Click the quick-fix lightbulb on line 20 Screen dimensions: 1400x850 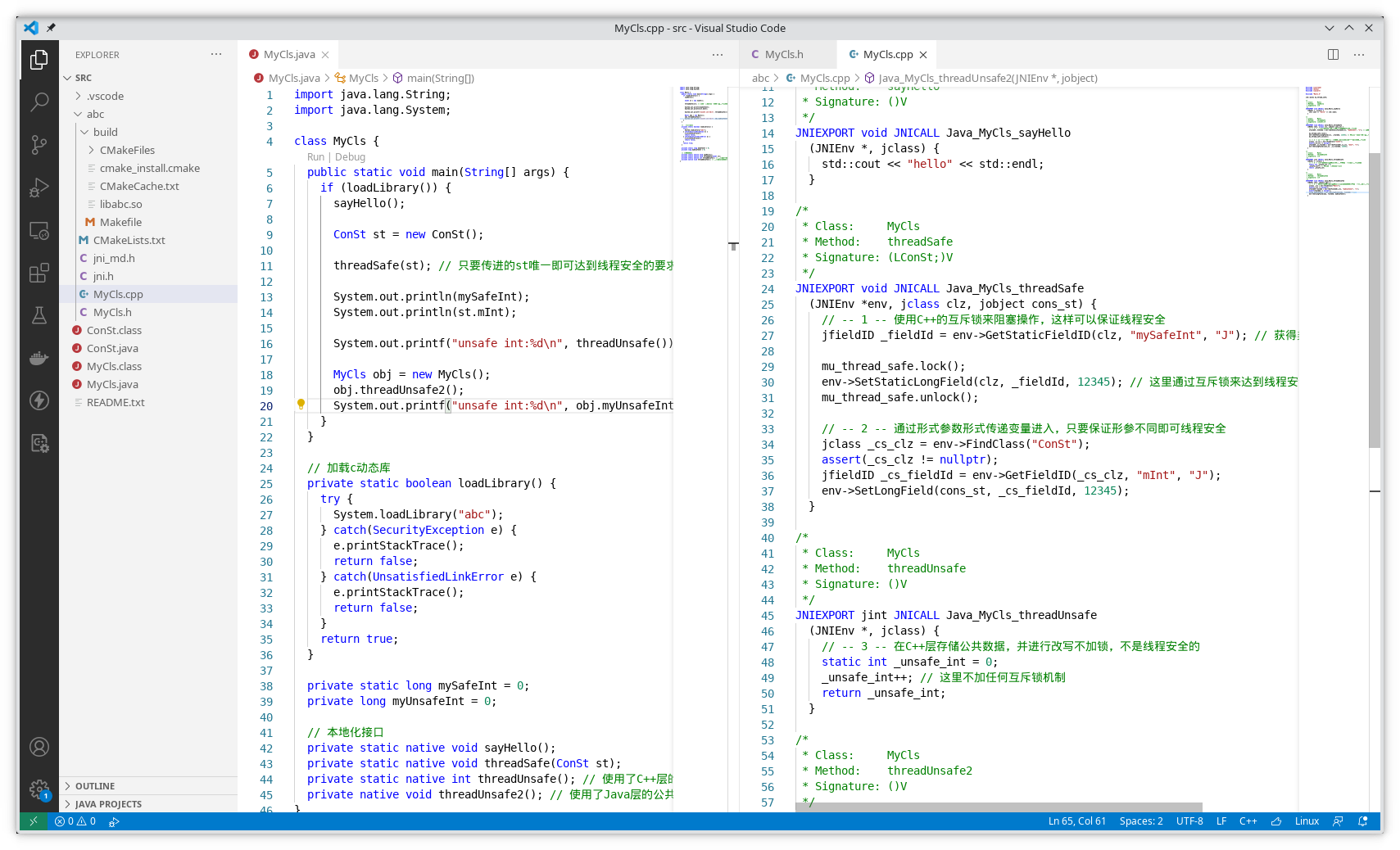(301, 404)
